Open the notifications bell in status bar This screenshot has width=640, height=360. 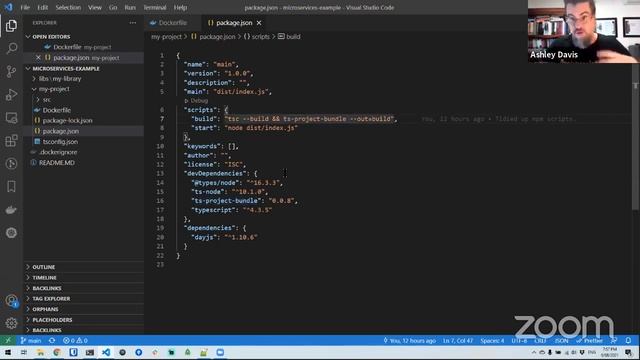(x=628, y=340)
